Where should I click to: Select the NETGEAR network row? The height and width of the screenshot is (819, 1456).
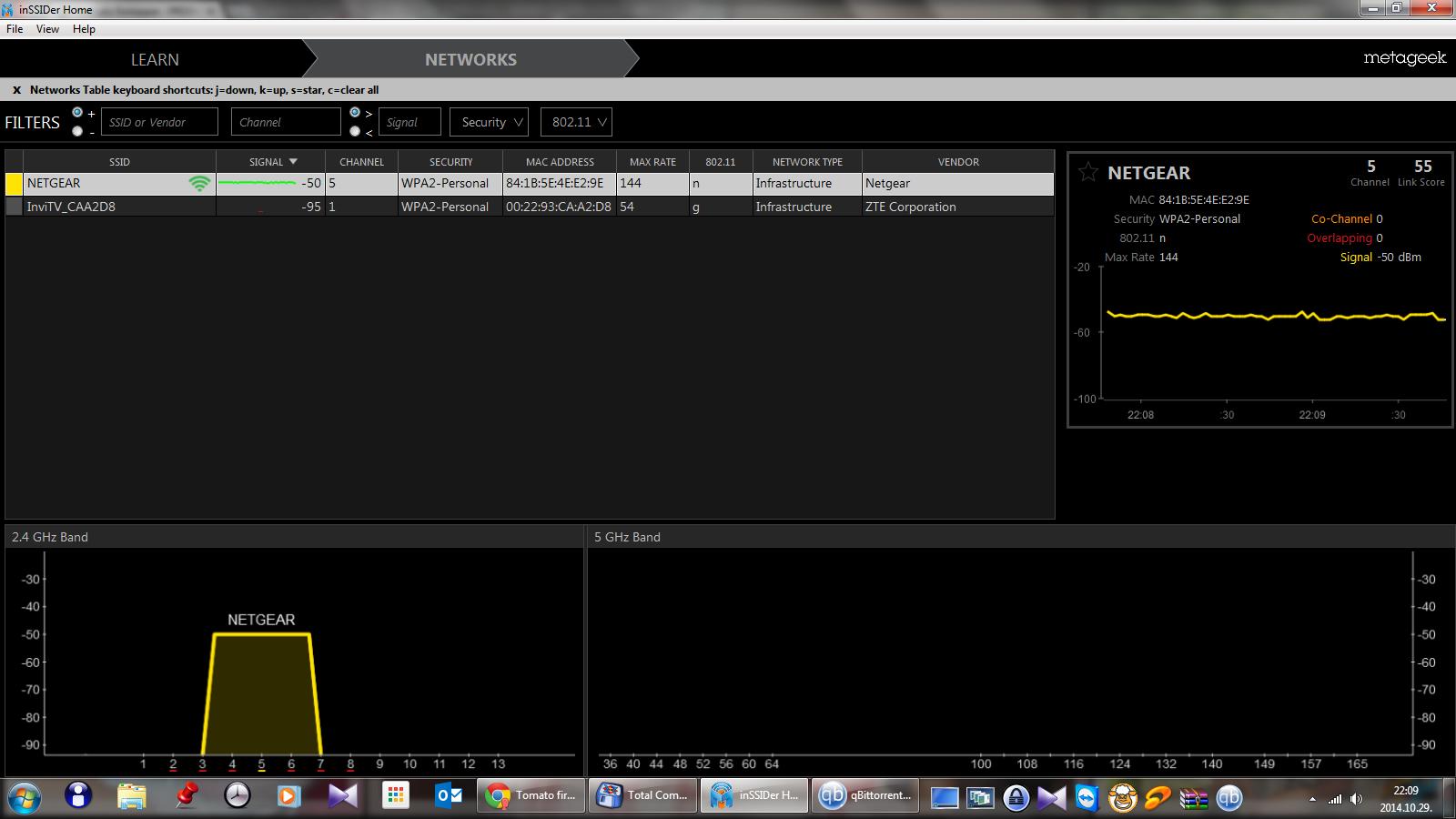(530, 183)
